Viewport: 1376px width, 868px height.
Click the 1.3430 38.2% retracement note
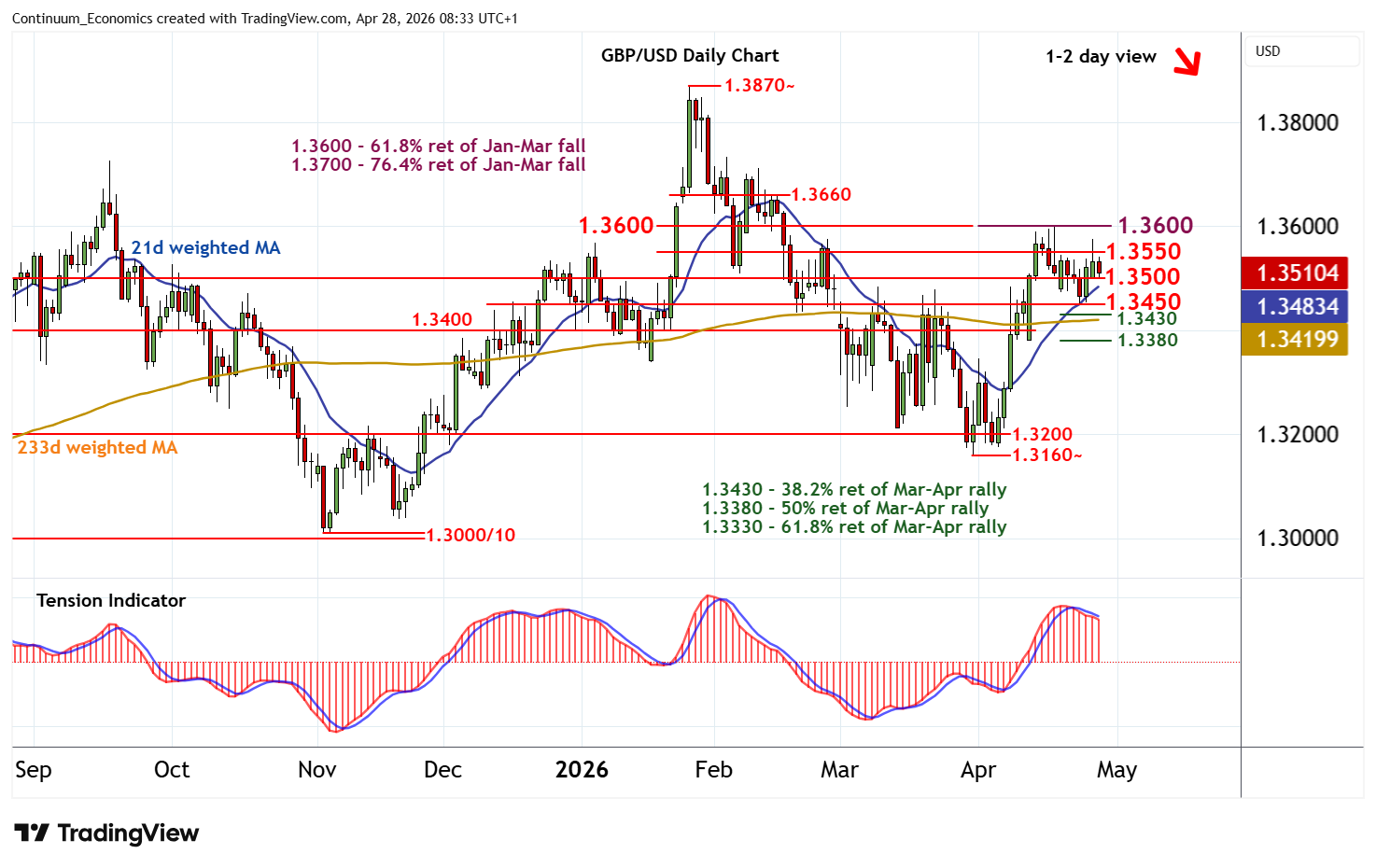tap(853, 489)
